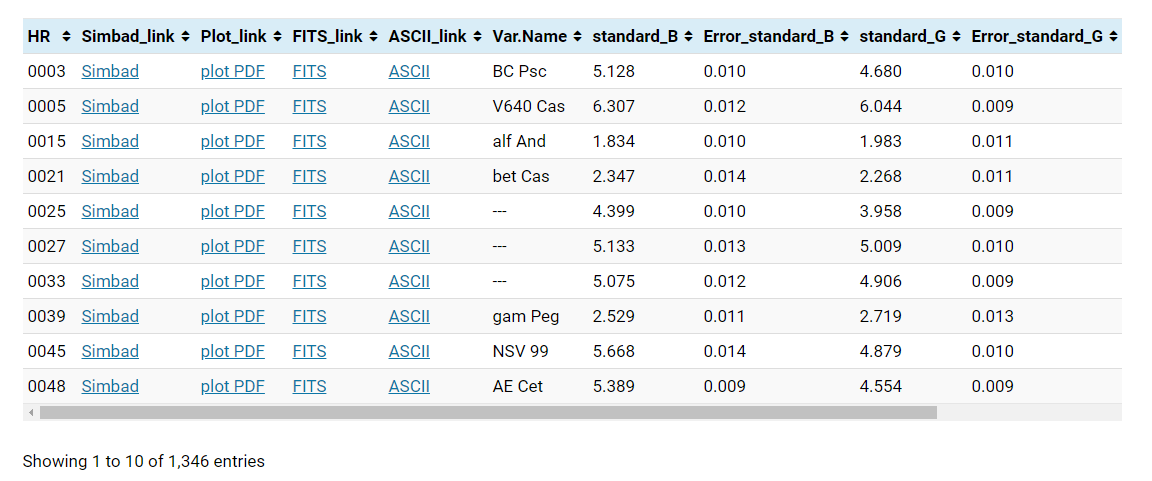Sort table by HR column arrows
The width and height of the screenshot is (1152, 481).
point(67,36)
